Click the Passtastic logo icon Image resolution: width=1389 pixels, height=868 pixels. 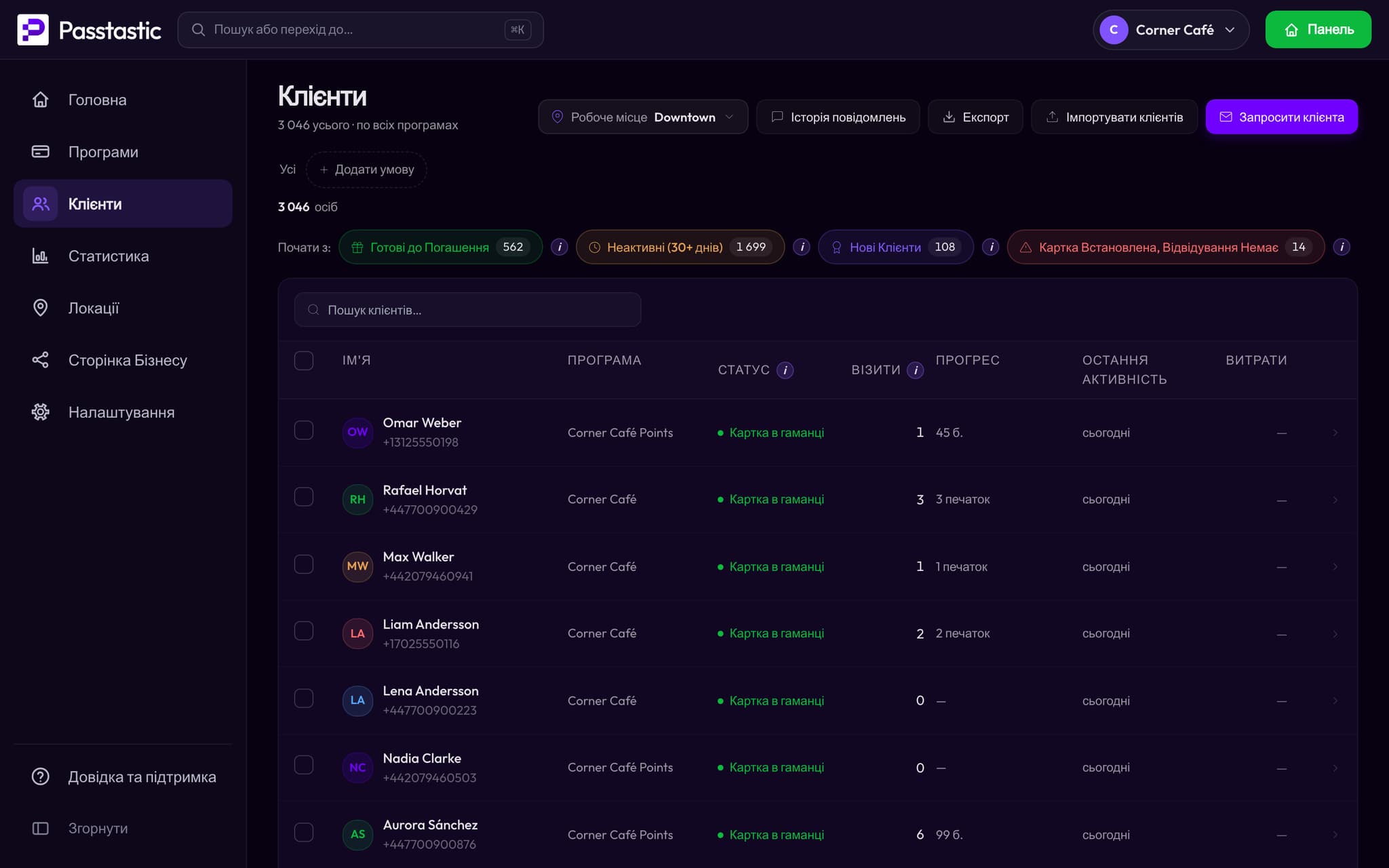coord(33,30)
